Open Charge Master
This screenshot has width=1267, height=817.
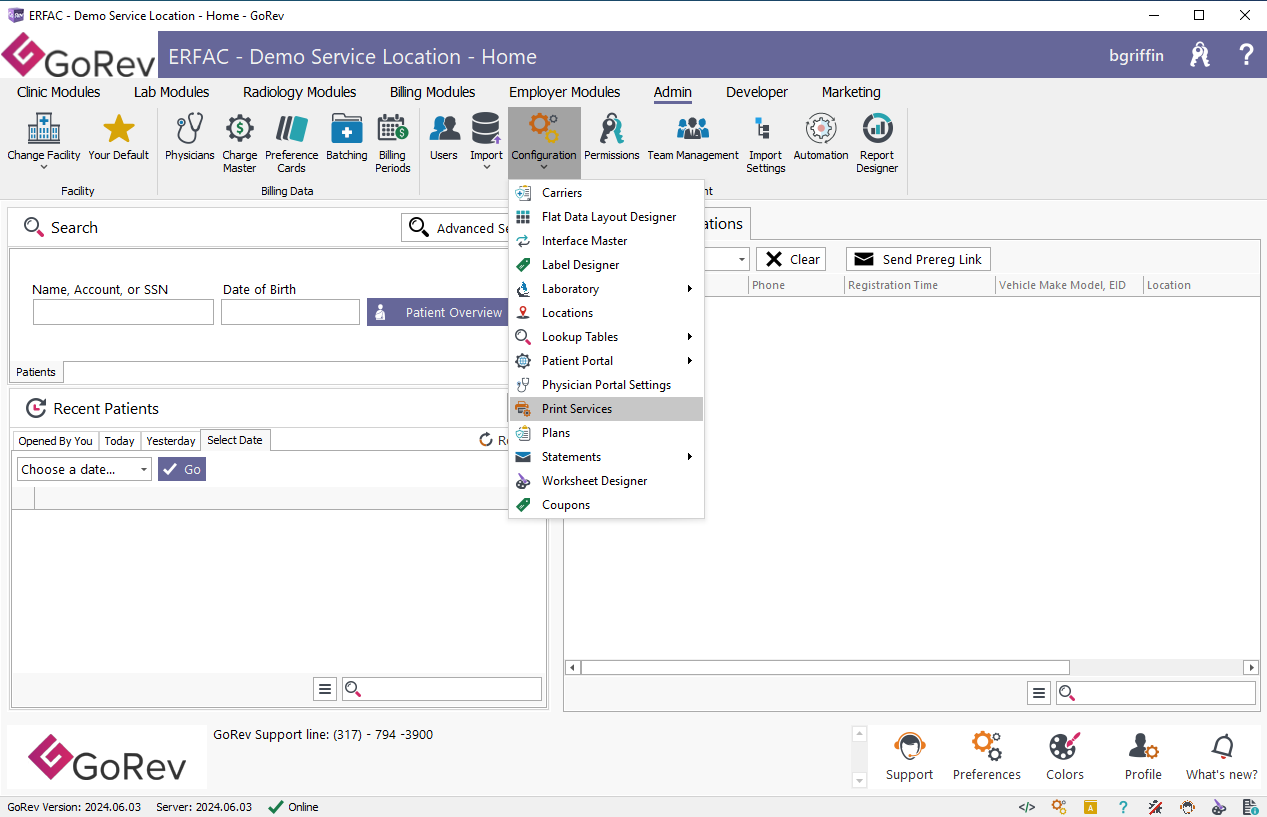(x=240, y=143)
